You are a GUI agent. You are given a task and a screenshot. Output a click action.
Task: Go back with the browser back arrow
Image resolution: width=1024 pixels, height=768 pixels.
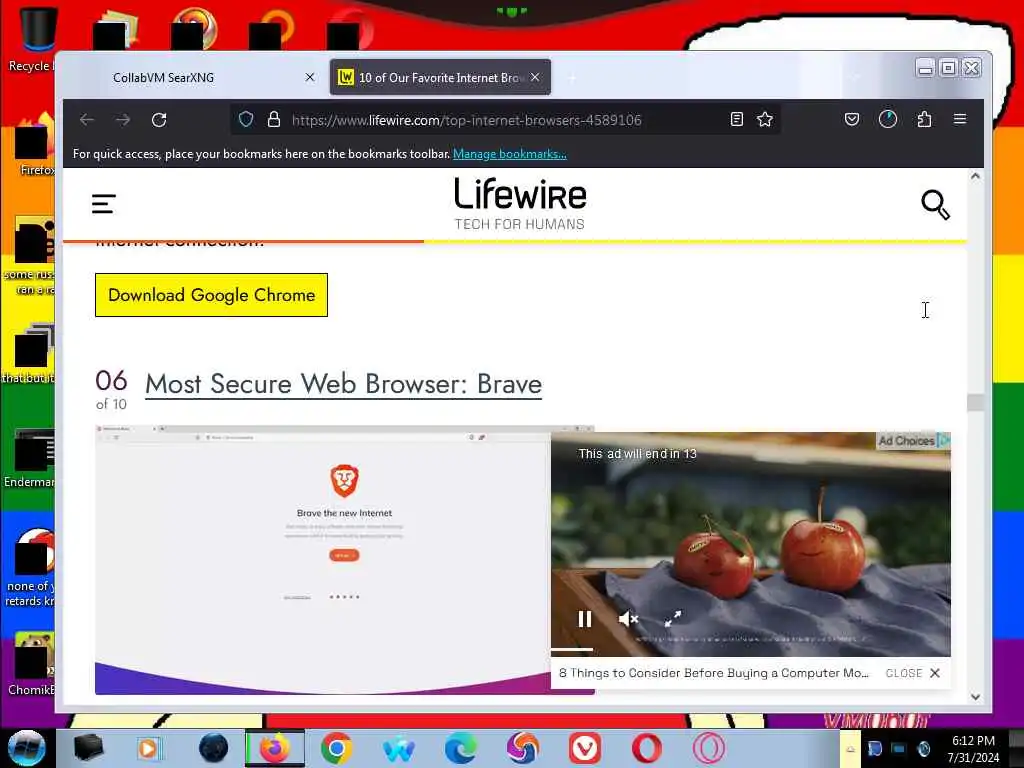point(87,120)
